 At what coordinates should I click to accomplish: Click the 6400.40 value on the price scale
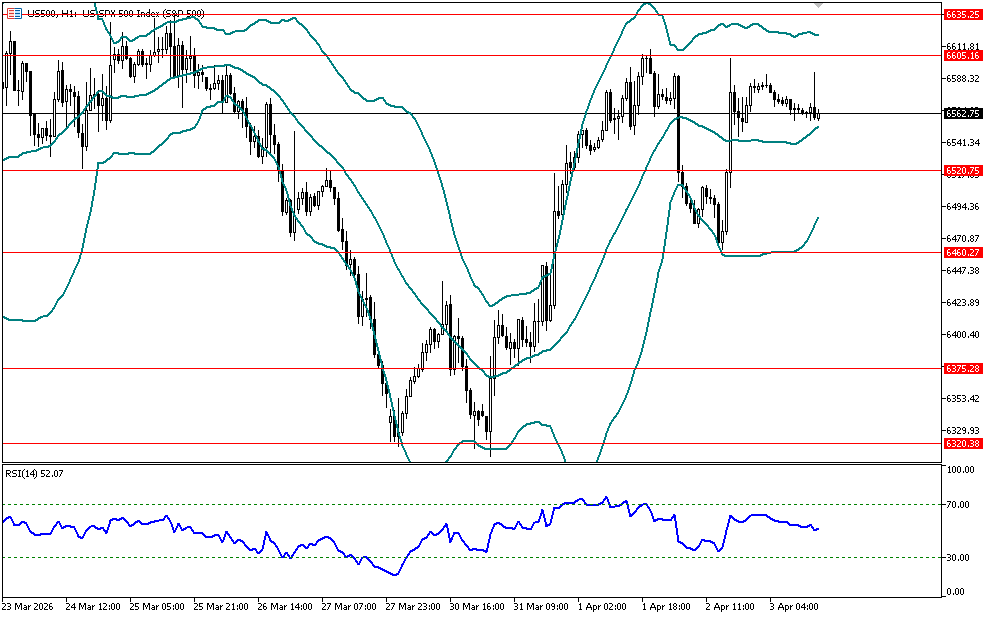pos(962,334)
